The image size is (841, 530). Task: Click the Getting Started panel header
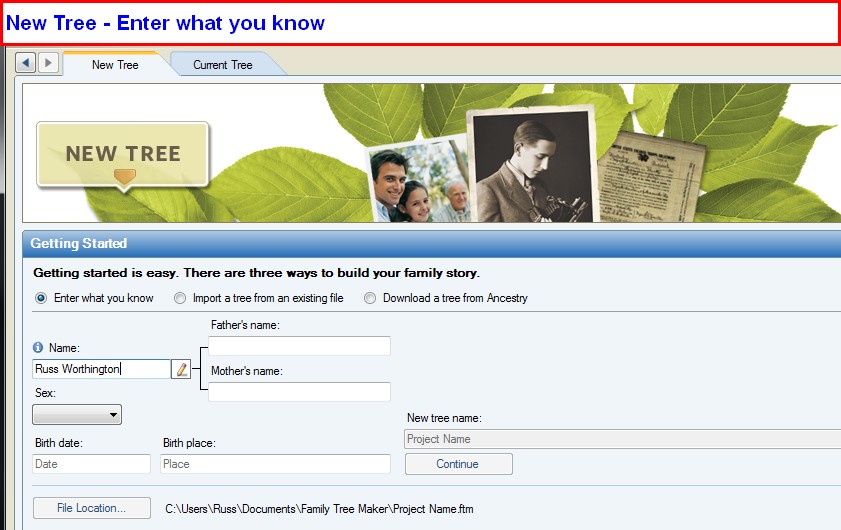(432, 244)
